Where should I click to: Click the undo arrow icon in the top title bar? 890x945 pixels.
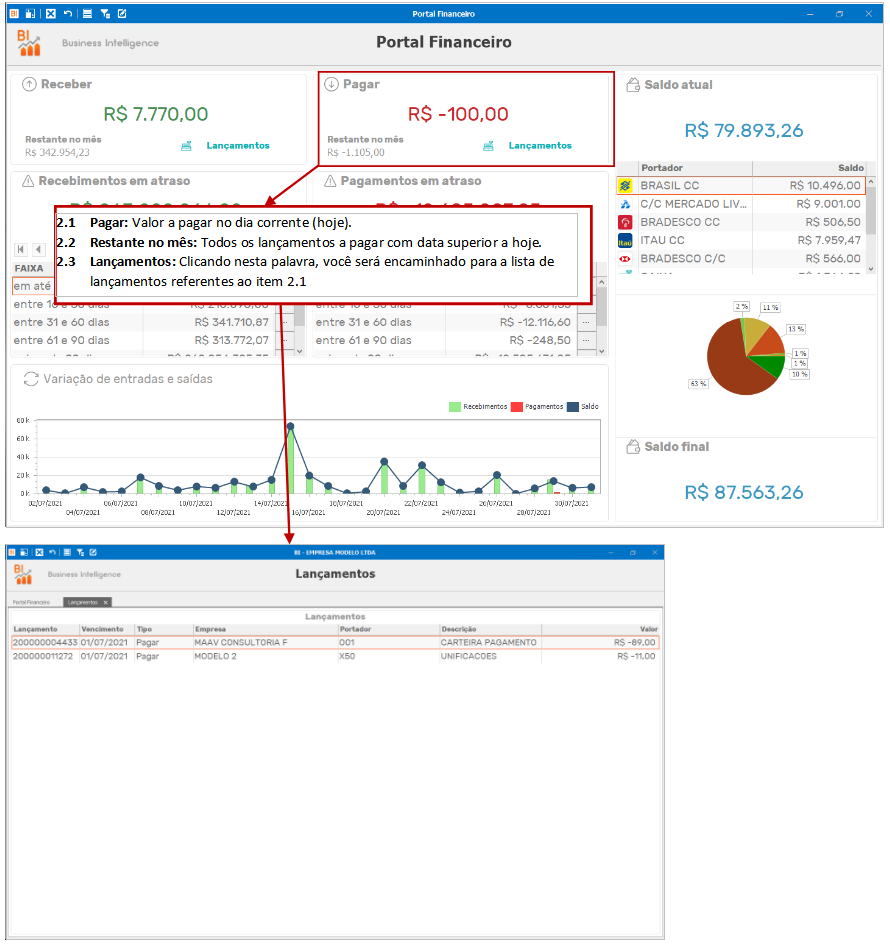tap(68, 13)
